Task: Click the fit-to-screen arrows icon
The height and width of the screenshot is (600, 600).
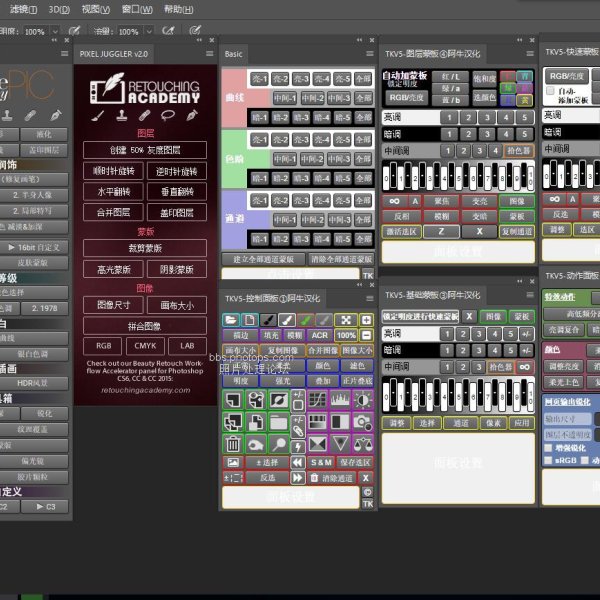Action: (x=346, y=320)
